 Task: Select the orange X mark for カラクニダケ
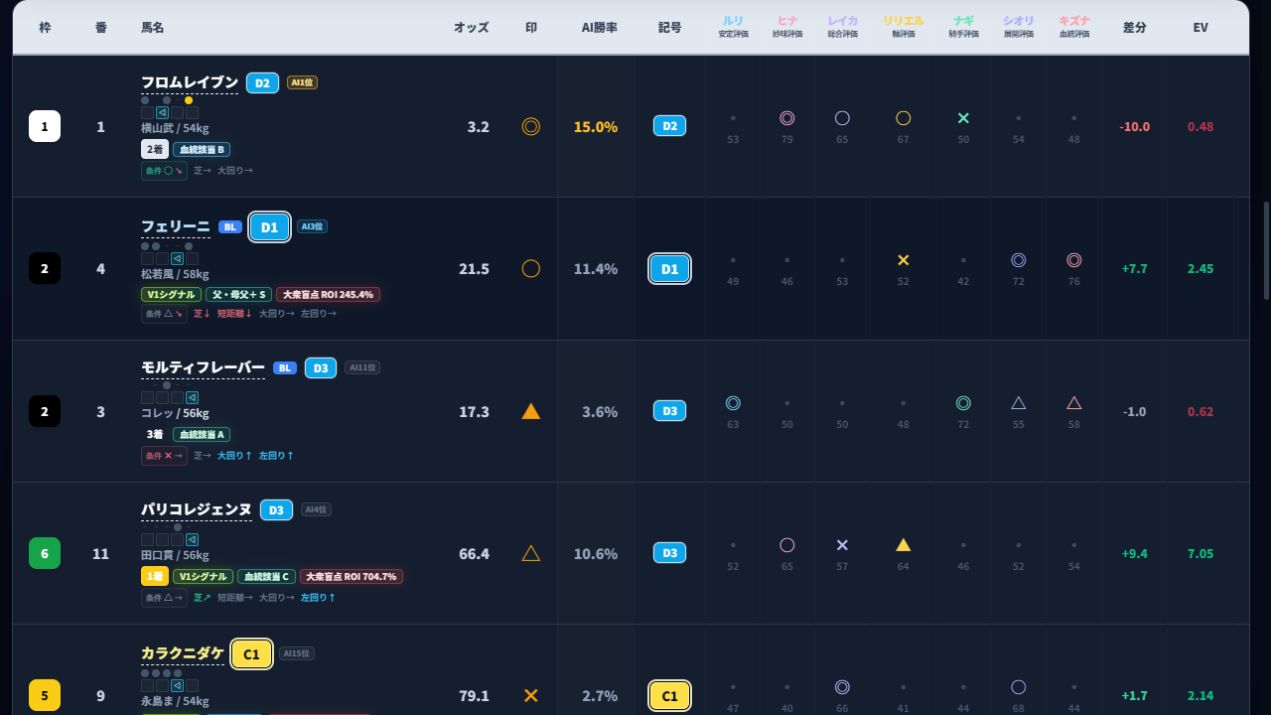tap(531, 696)
